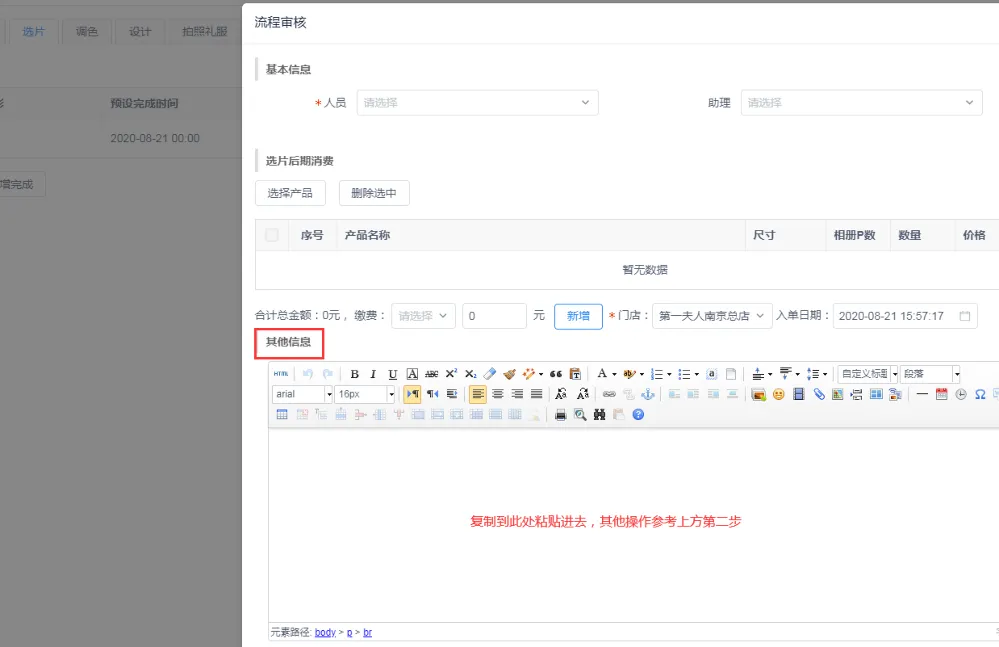Apply italic formatting in editor toolbar
Viewport: 999px width, 647px height.
point(373,374)
